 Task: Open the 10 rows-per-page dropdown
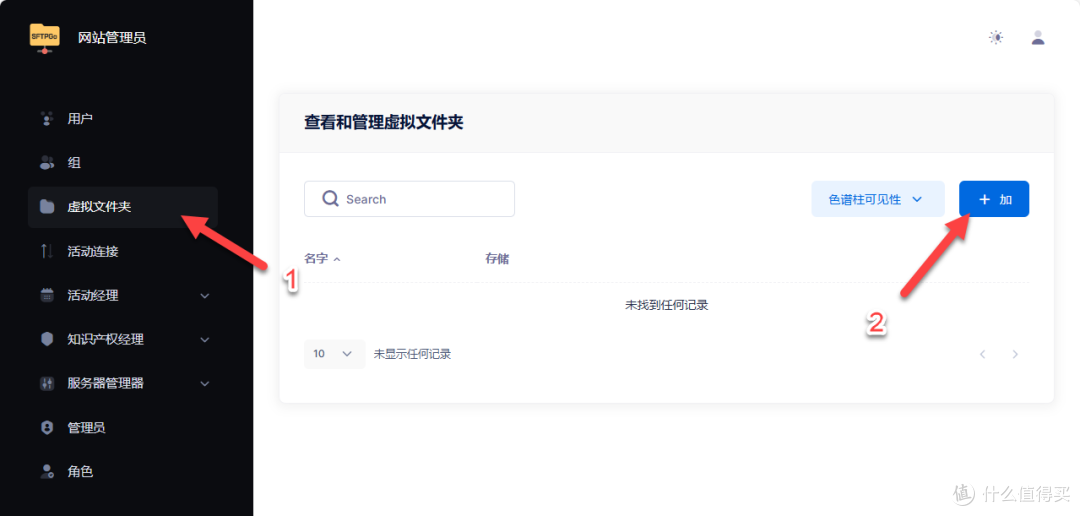coord(334,354)
